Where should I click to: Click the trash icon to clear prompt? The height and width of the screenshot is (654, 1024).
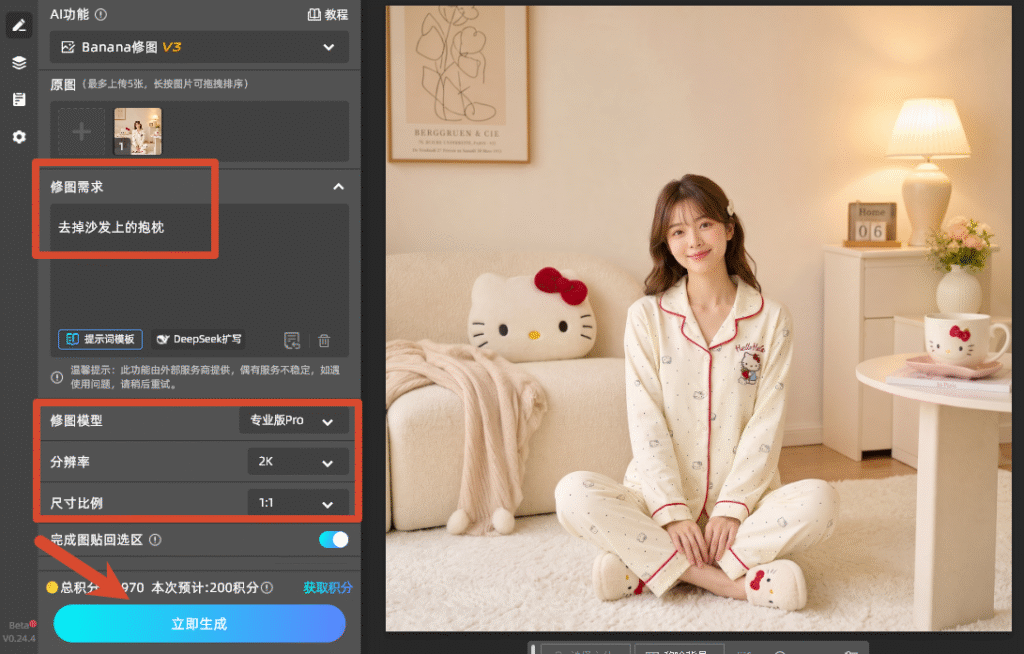click(x=324, y=340)
